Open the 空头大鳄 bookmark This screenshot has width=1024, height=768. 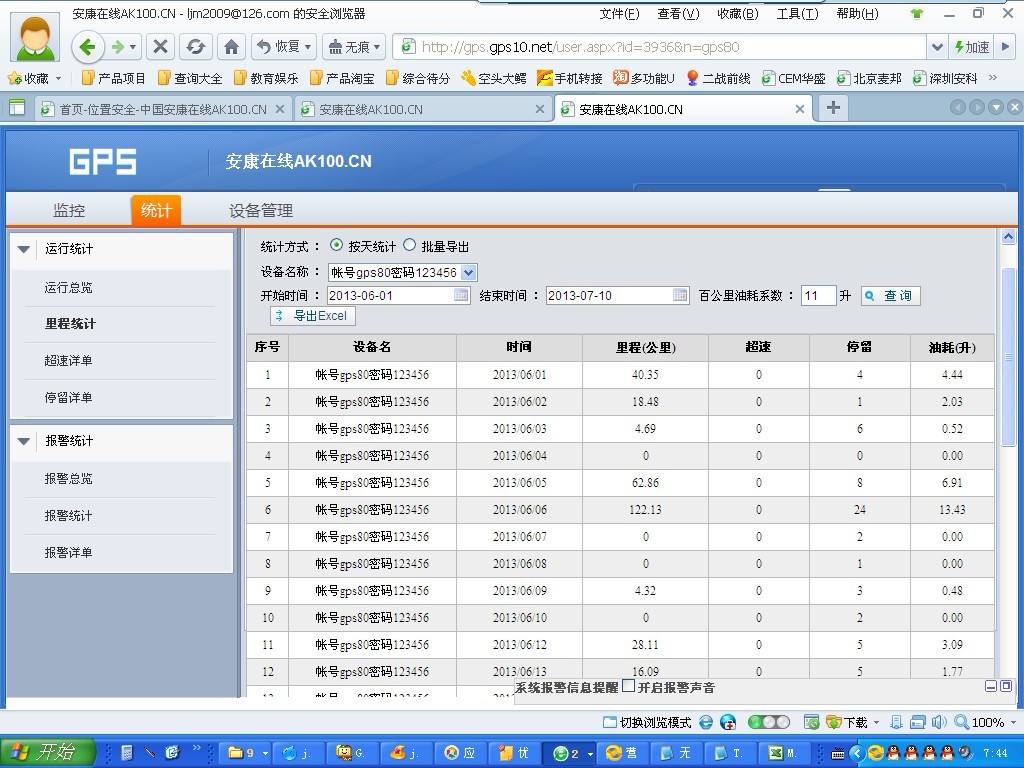(x=494, y=78)
